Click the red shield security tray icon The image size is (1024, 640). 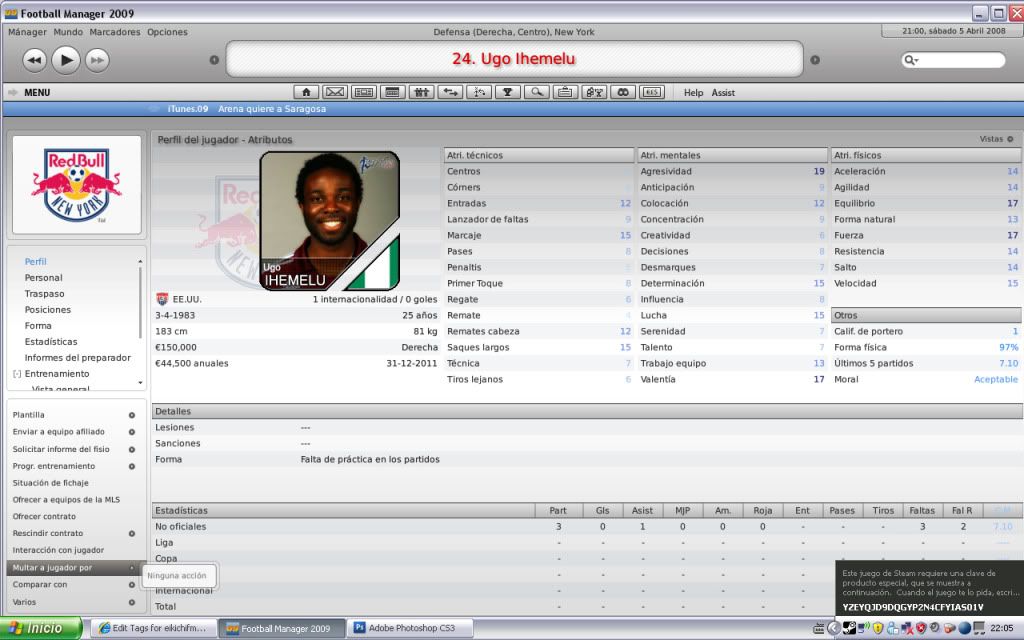click(x=921, y=628)
